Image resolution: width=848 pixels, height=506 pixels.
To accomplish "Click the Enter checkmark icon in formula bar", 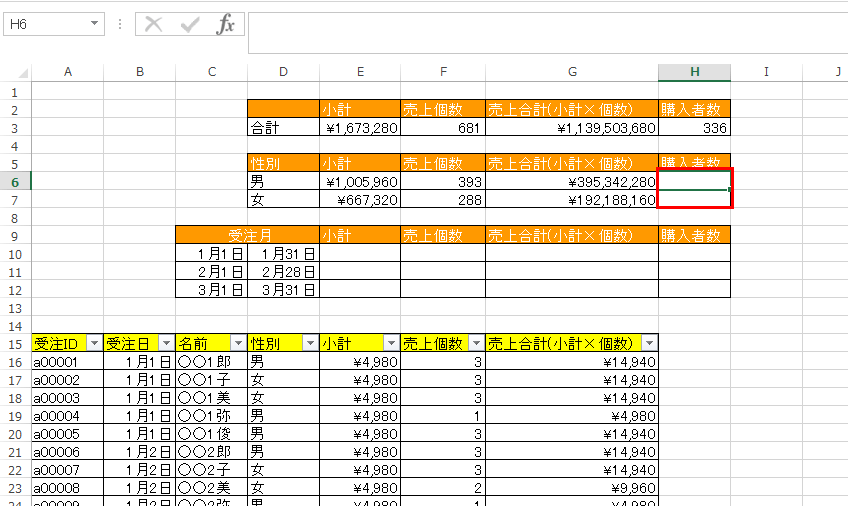I will [189, 24].
